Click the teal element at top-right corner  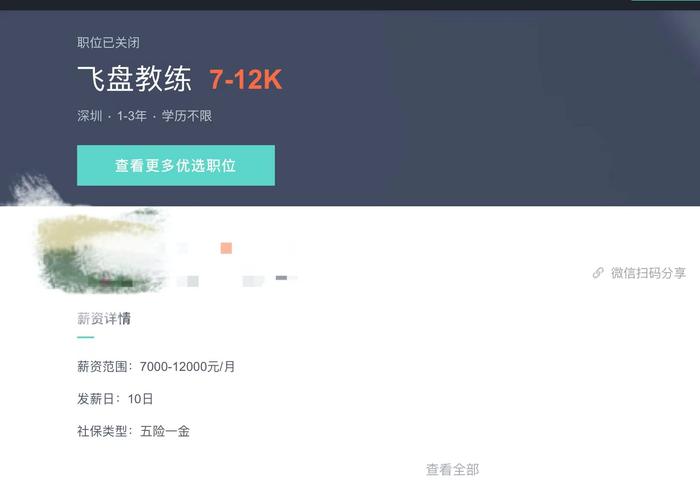click(x=664, y=0)
